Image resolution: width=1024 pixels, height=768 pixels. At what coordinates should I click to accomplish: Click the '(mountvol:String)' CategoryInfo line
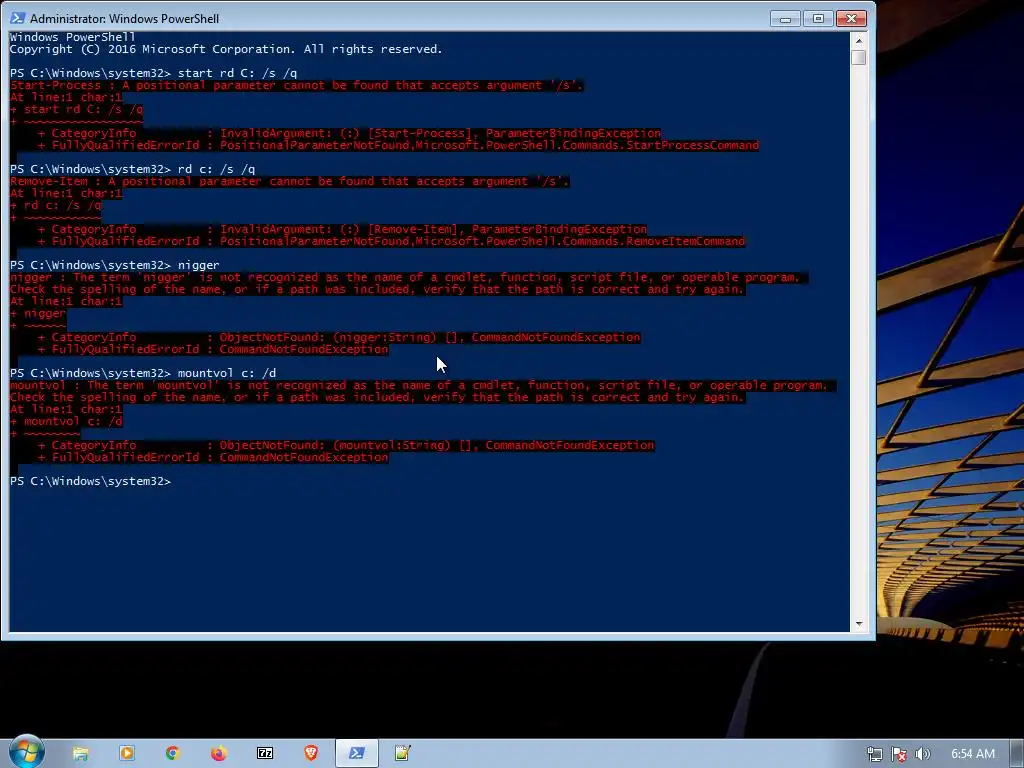pyautogui.click(x=346, y=445)
